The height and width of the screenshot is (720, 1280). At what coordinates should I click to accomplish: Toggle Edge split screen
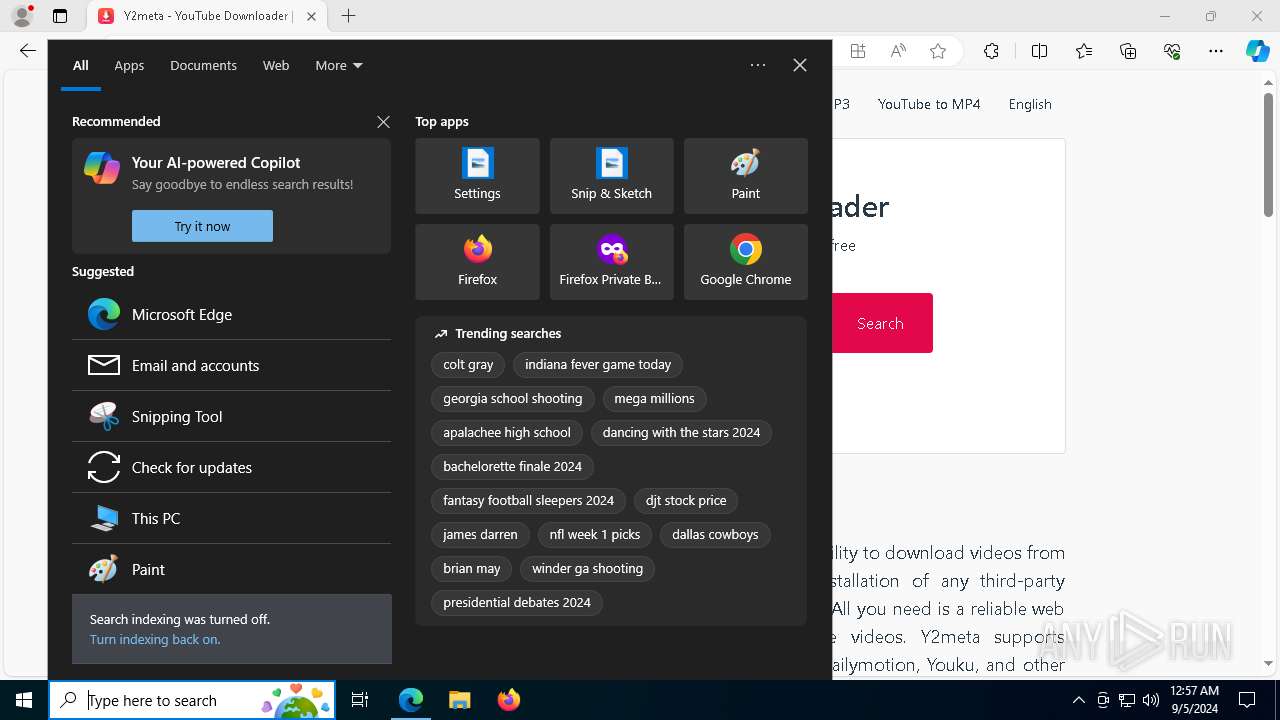[x=1039, y=51]
